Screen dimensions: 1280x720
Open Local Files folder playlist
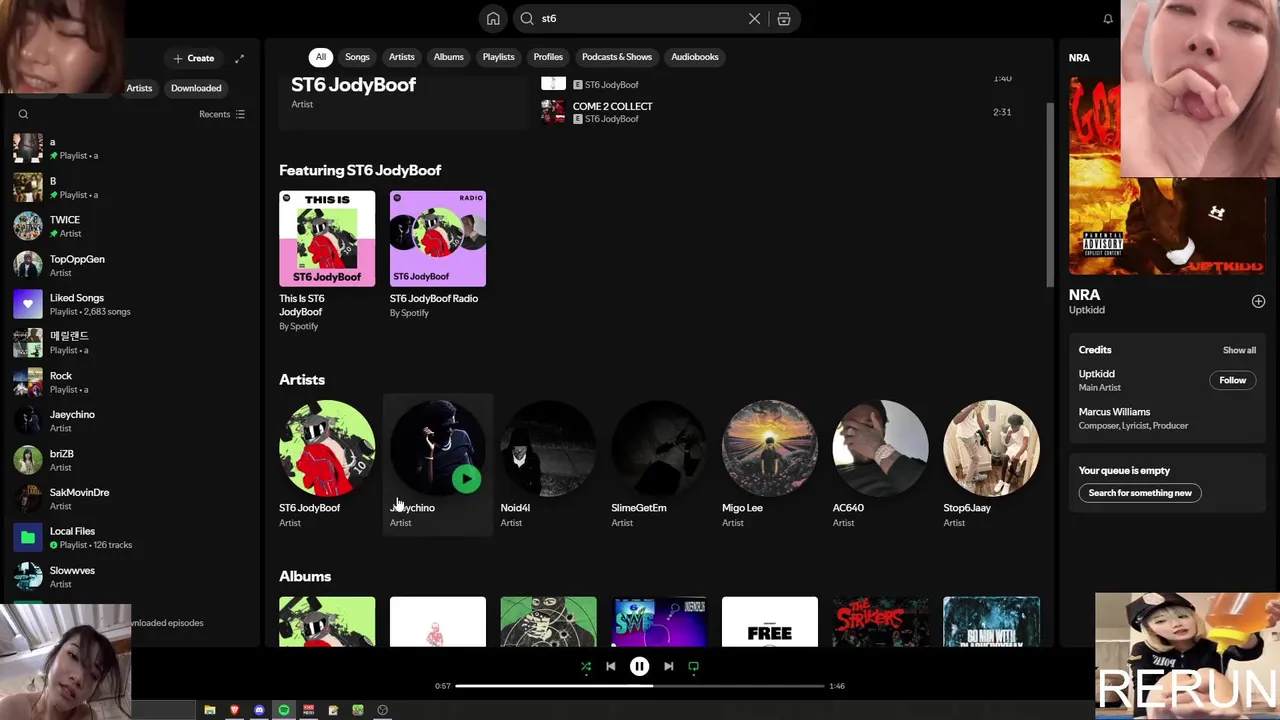point(130,538)
